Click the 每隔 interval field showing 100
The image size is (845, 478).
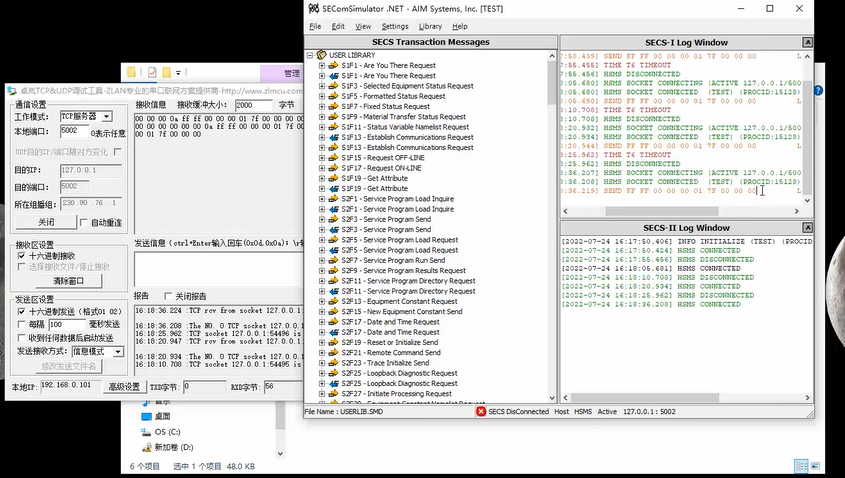[x=67, y=324]
